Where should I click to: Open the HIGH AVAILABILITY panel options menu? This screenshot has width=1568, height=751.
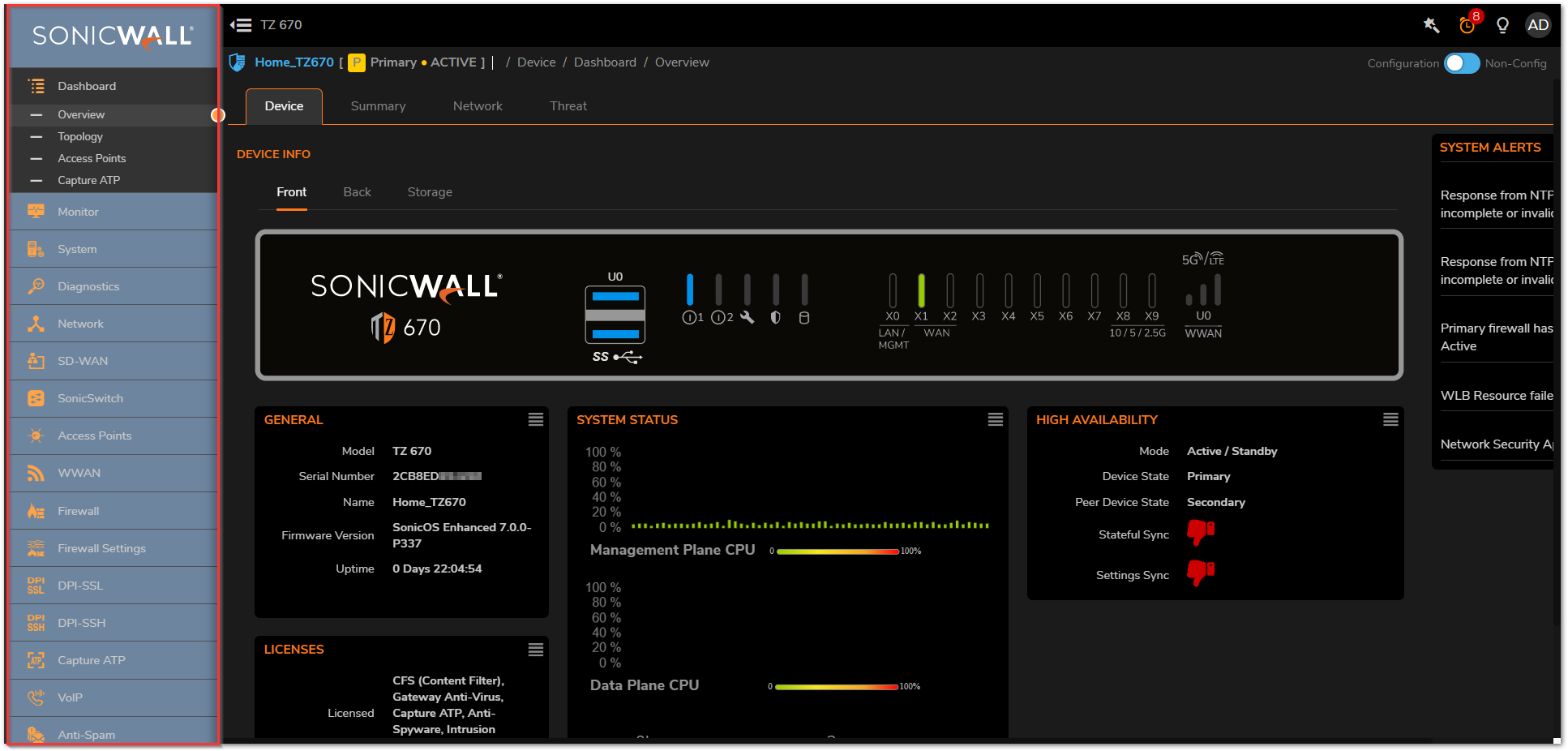[1390, 419]
